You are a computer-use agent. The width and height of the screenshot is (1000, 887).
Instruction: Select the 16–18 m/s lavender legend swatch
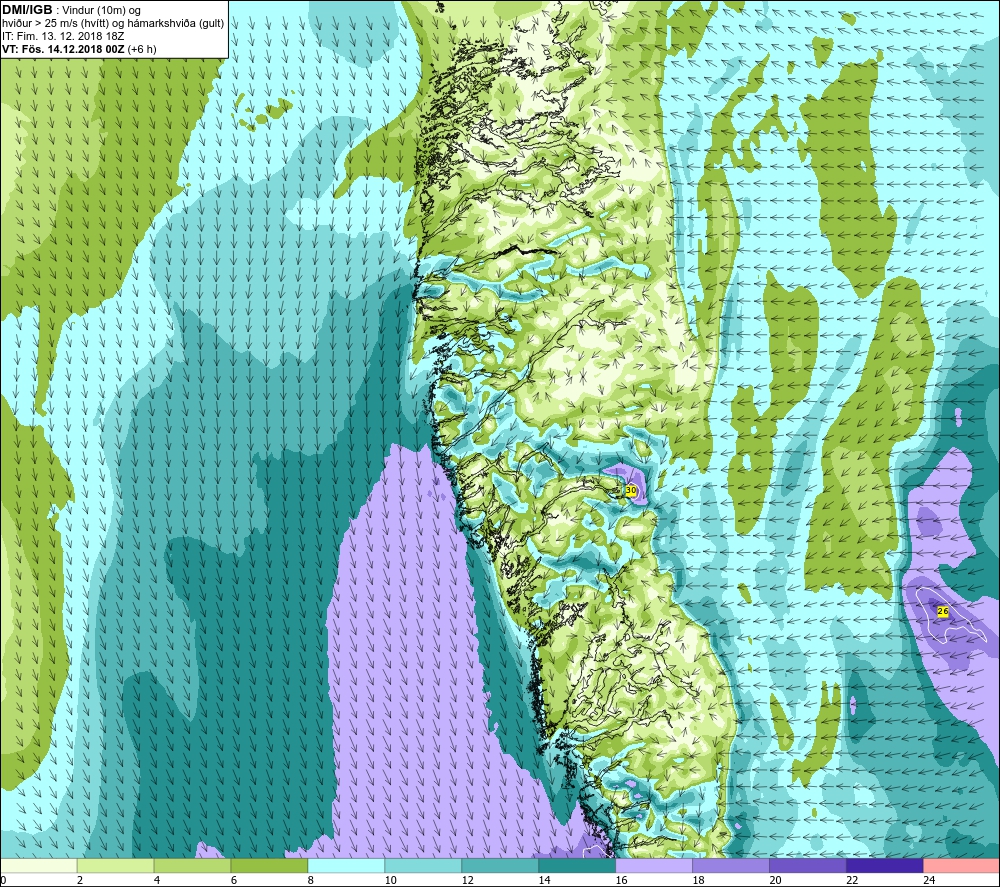[654, 865]
